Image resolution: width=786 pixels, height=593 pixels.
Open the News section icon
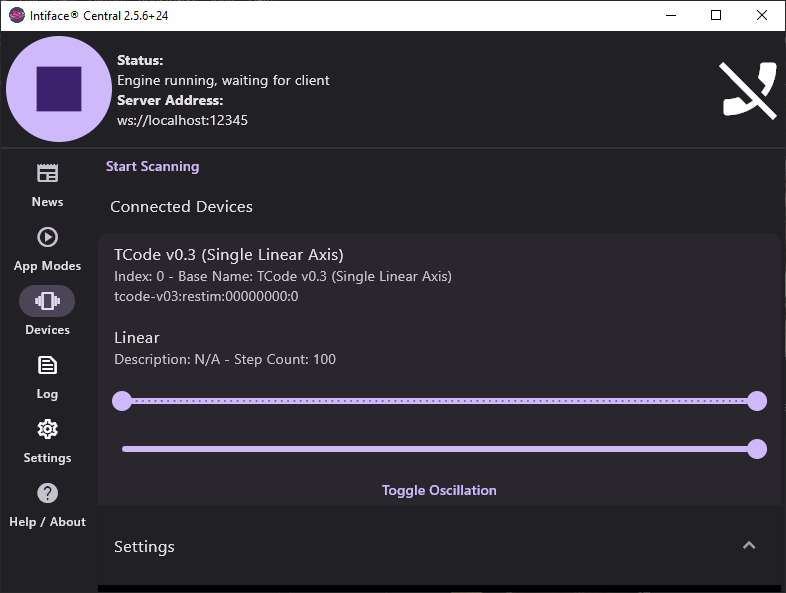[47, 173]
